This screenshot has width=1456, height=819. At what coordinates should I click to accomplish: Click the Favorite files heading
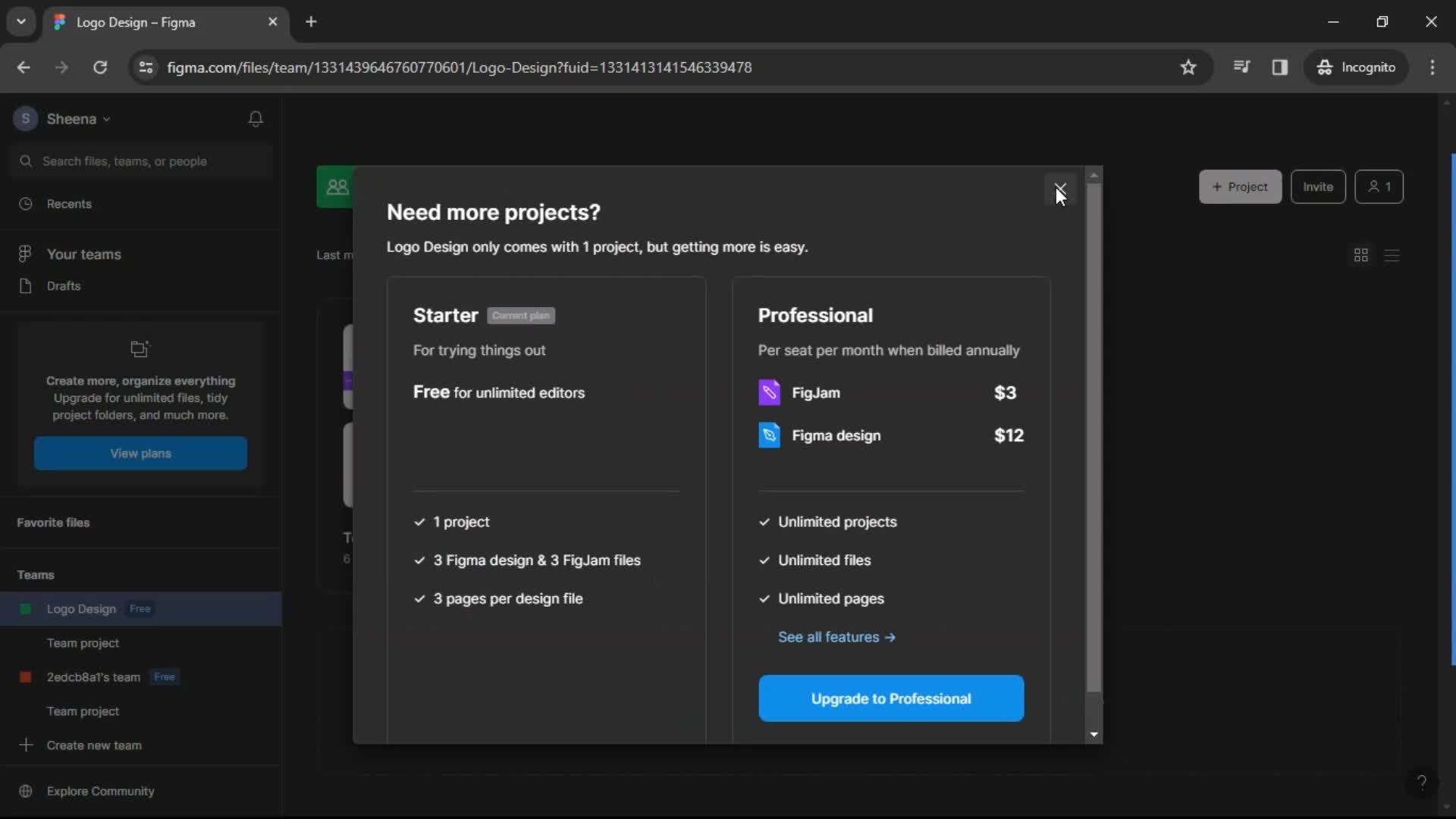(x=53, y=522)
